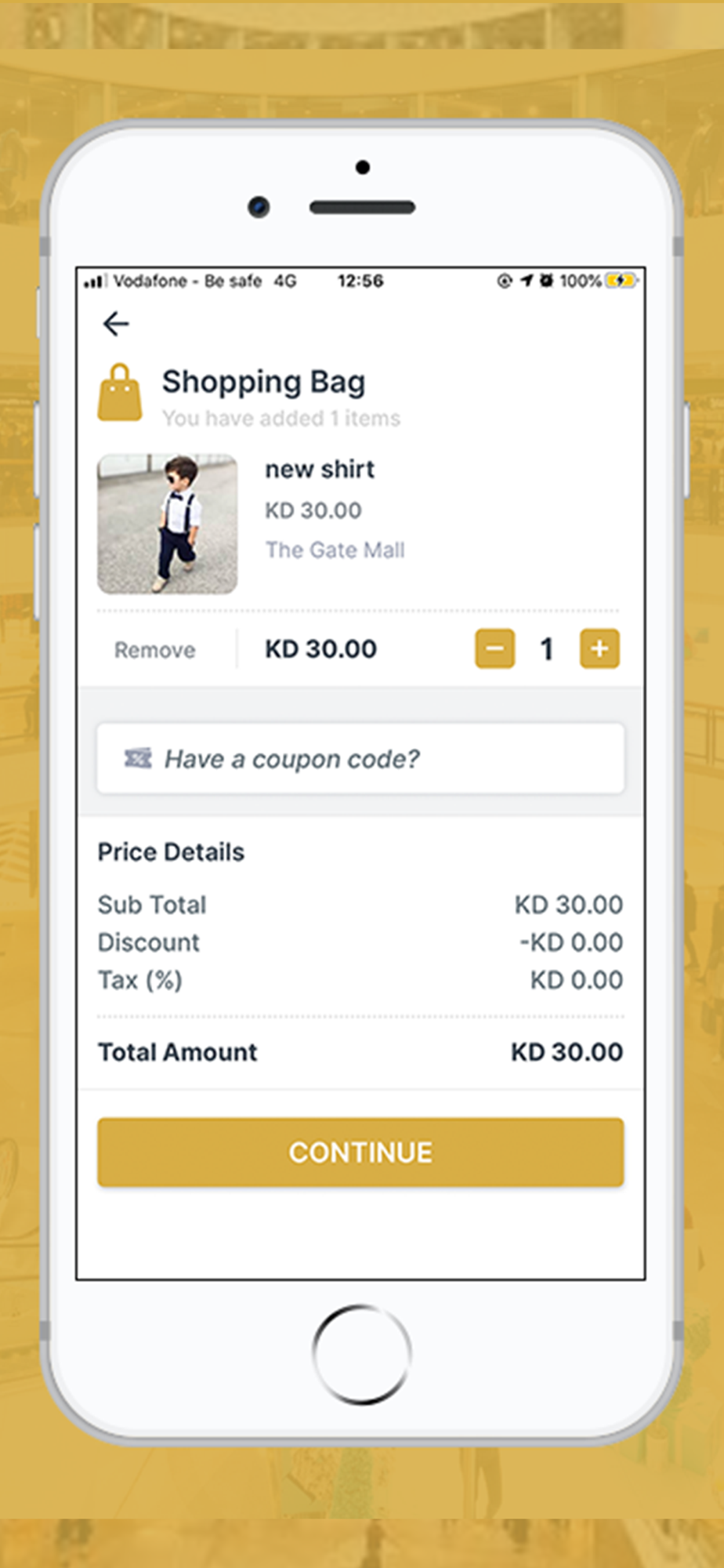This screenshot has width=724, height=1568.
Task: Tap the yellow shopping bag icon
Action: [120, 393]
